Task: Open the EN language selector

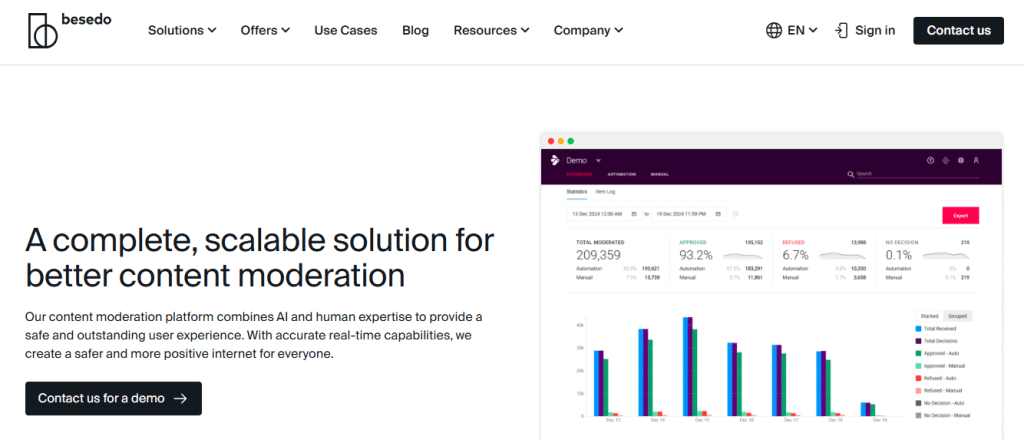Action: pos(802,30)
